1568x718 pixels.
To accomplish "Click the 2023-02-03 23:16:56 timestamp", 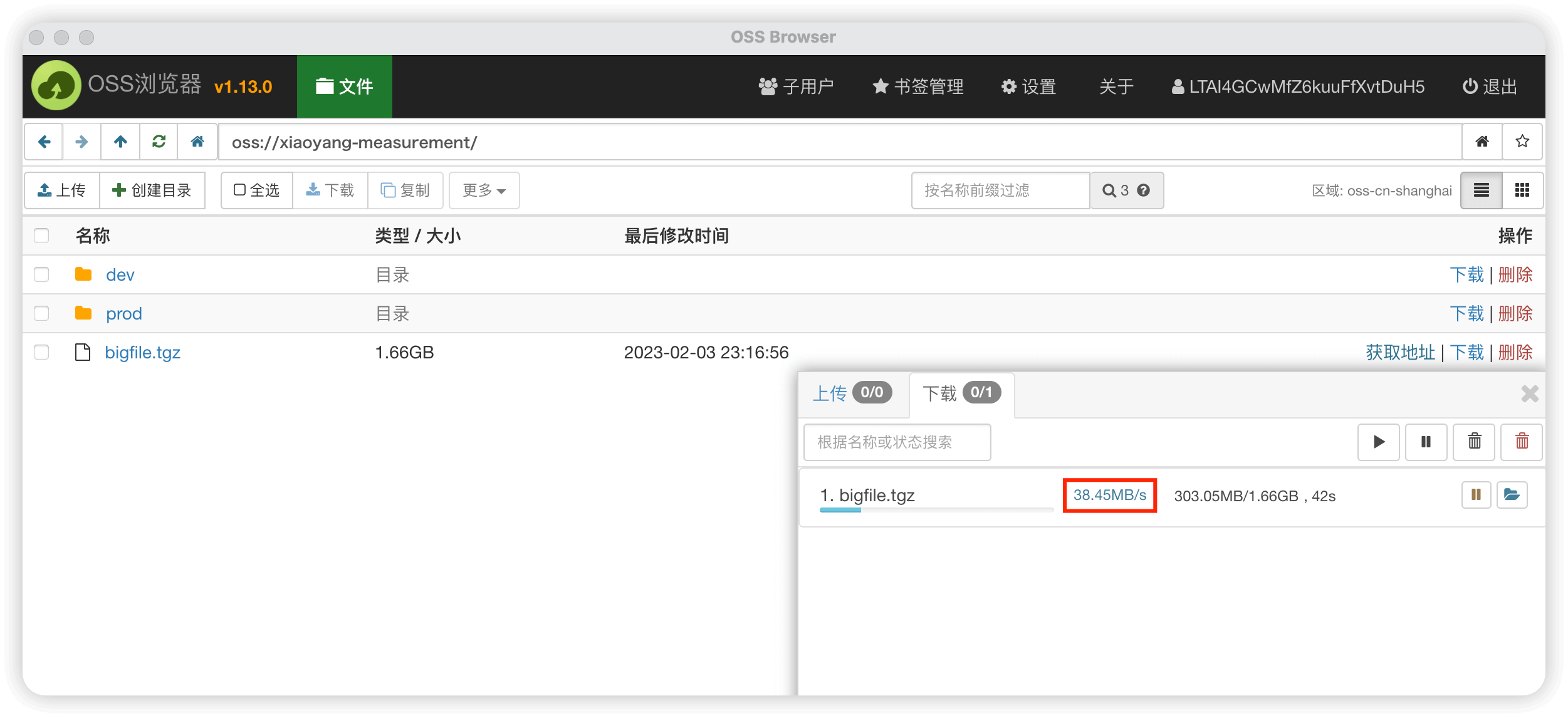I will 706,352.
